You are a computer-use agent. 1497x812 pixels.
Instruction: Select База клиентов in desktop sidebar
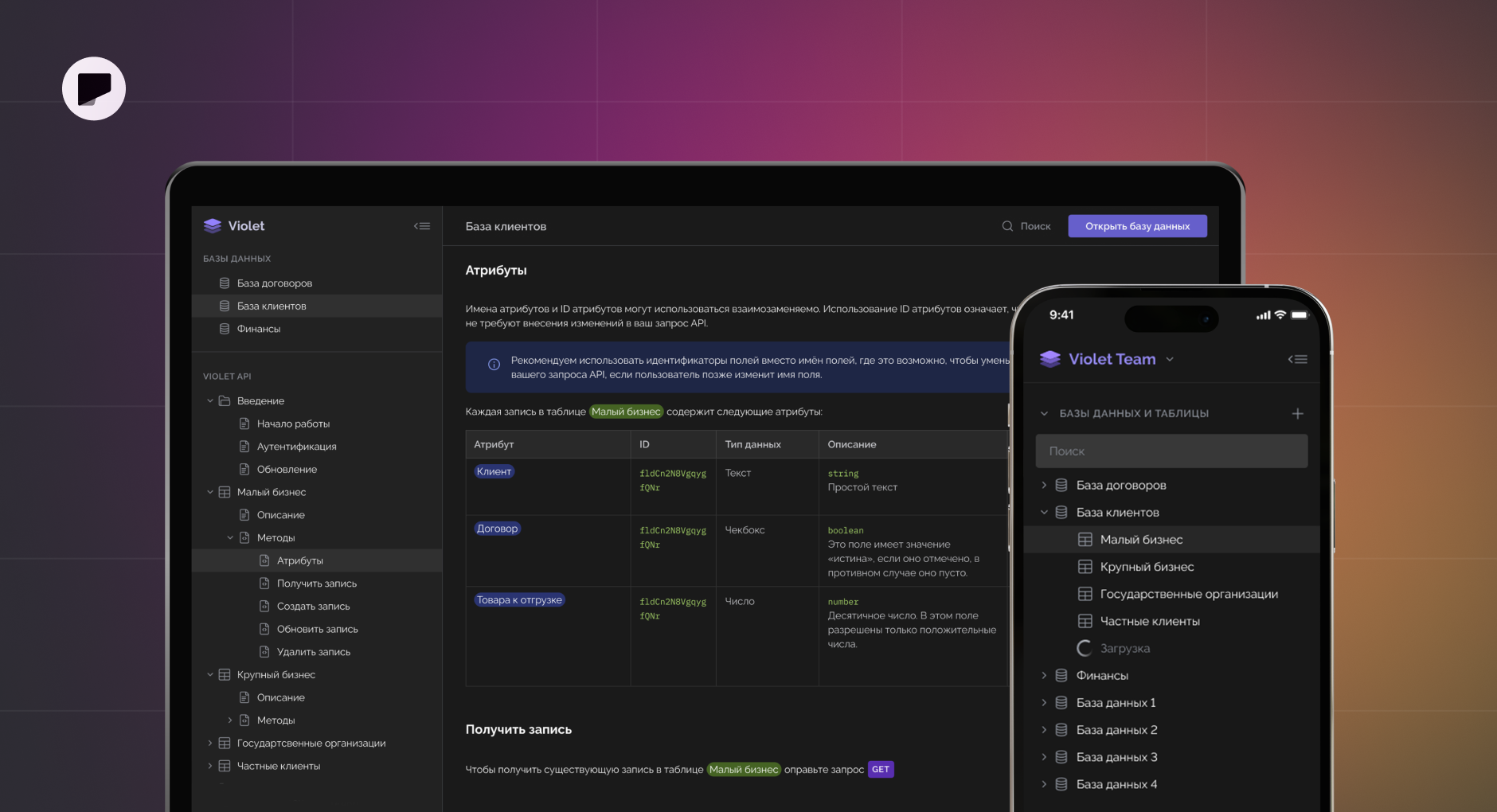(x=317, y=306)
